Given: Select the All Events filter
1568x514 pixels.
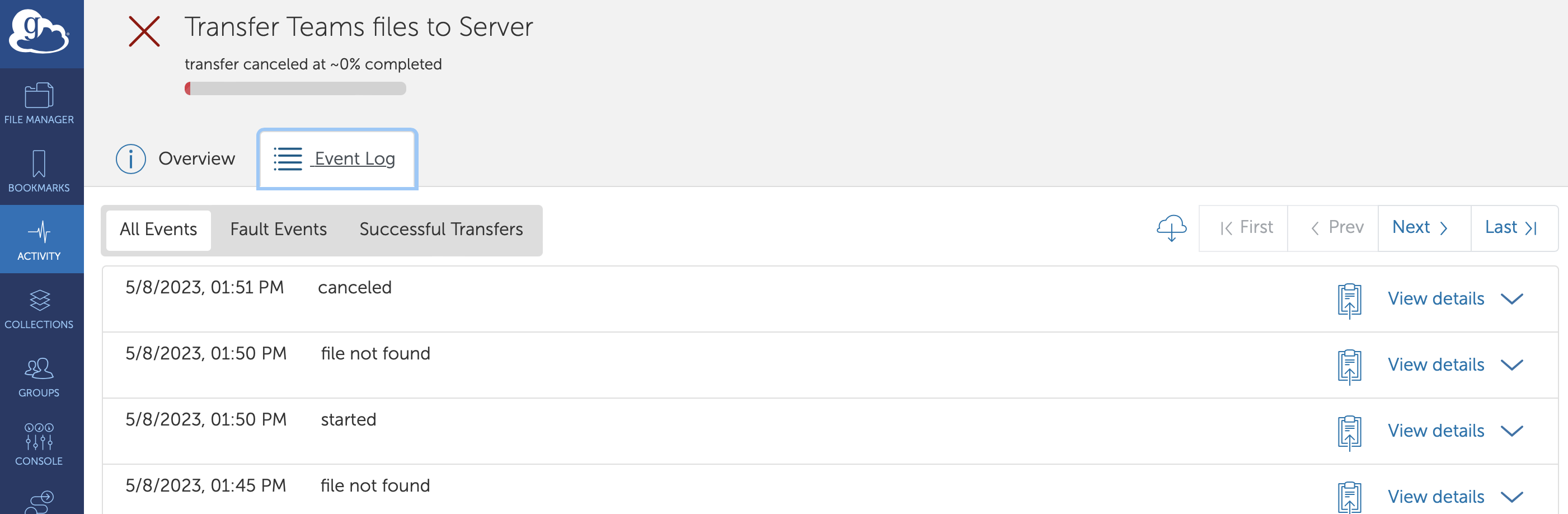Looking at the screenshot, I should pyautogui.click(x=158, y=229).
